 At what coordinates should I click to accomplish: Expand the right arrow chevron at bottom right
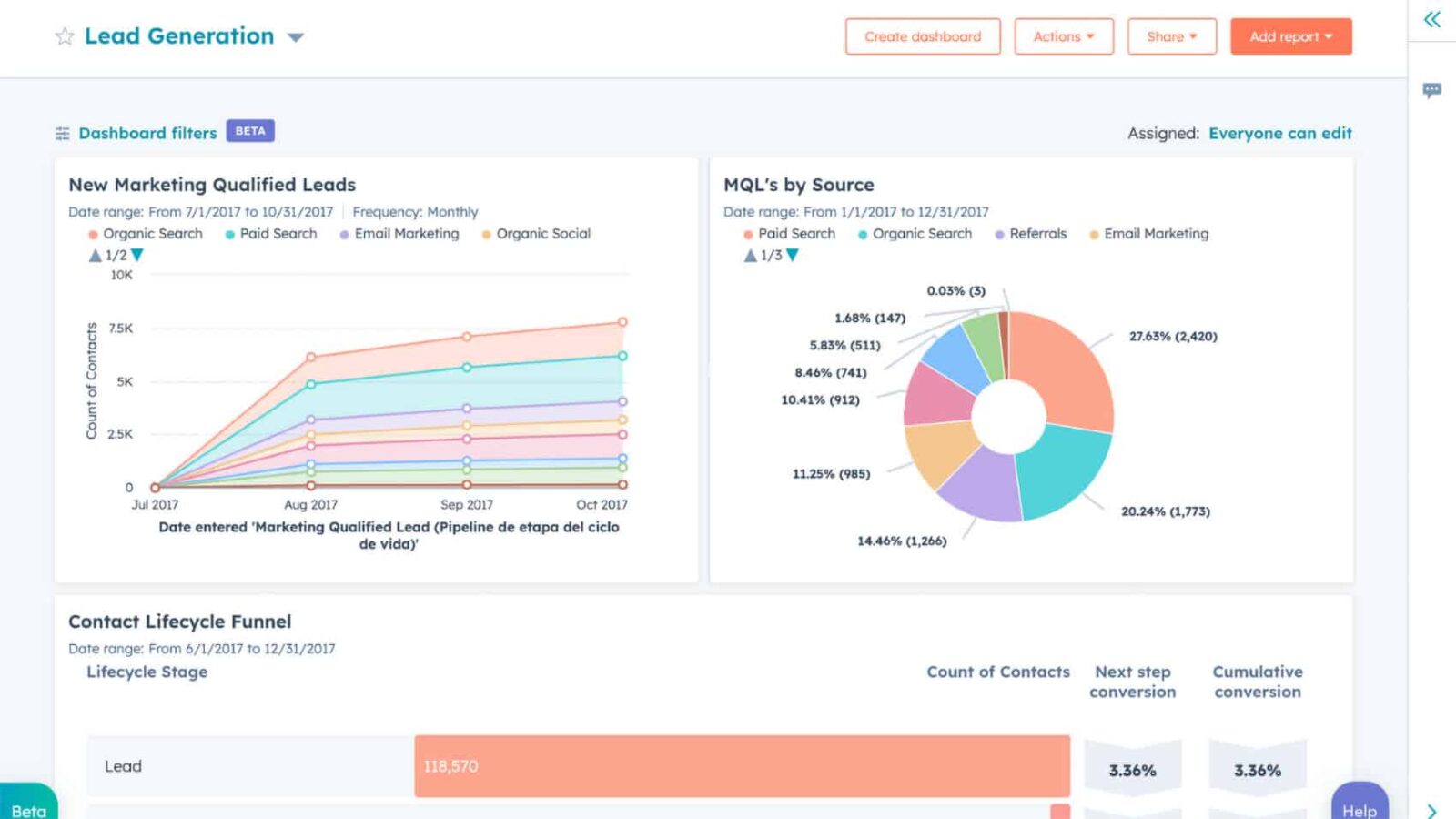[1432, 811]
